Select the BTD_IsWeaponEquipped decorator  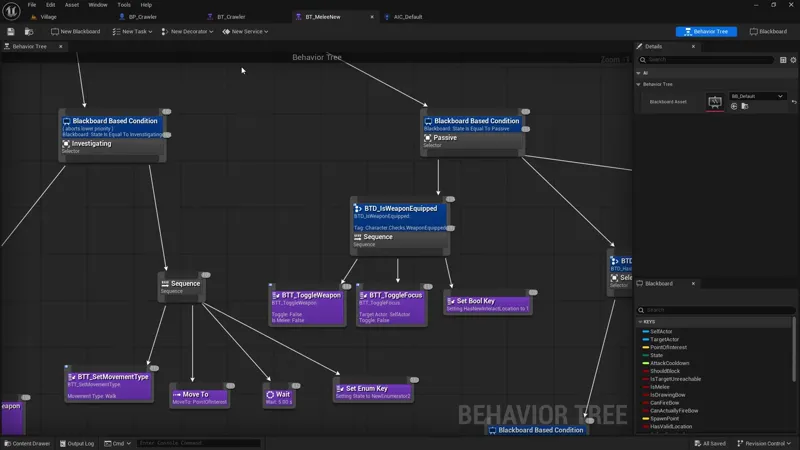[399, 218]
